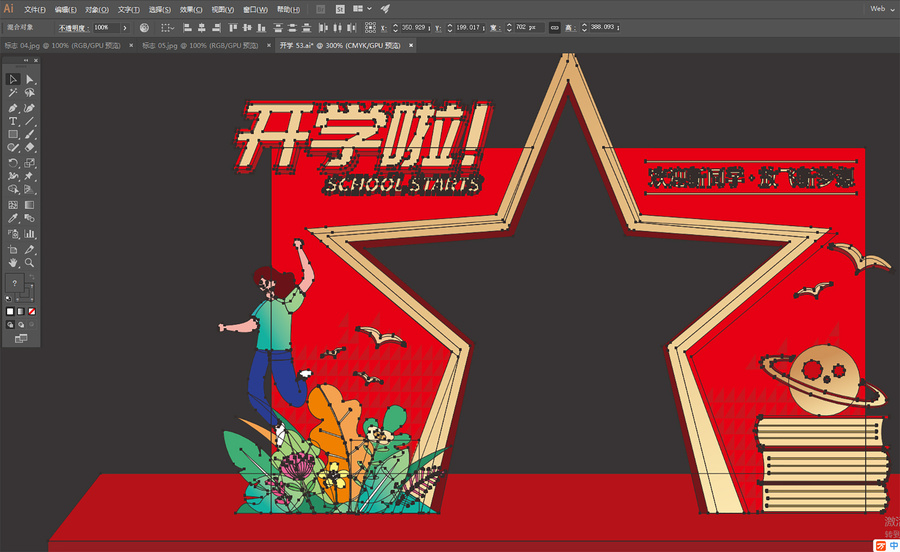Open the align-to selection dropdown
This screenshot has height=552, width=900.
[168, 28]
